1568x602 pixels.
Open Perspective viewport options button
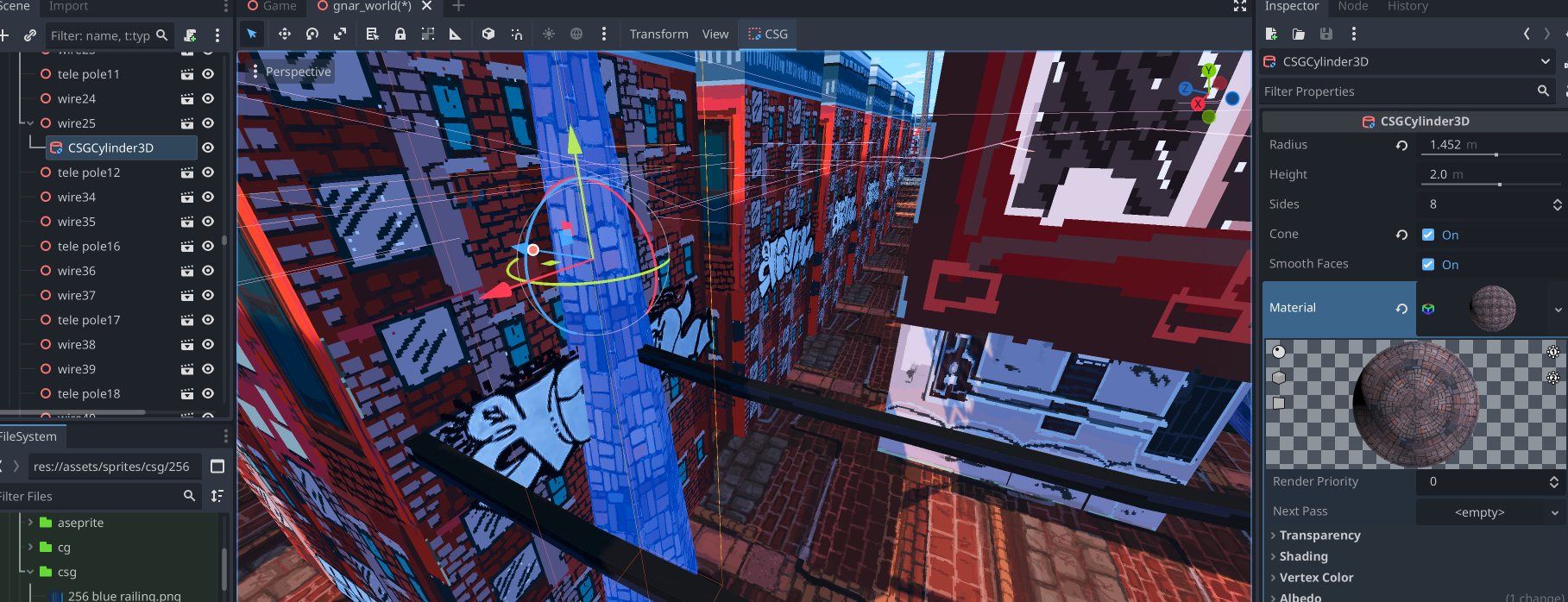pyautogui.click(x=291, y=72)
